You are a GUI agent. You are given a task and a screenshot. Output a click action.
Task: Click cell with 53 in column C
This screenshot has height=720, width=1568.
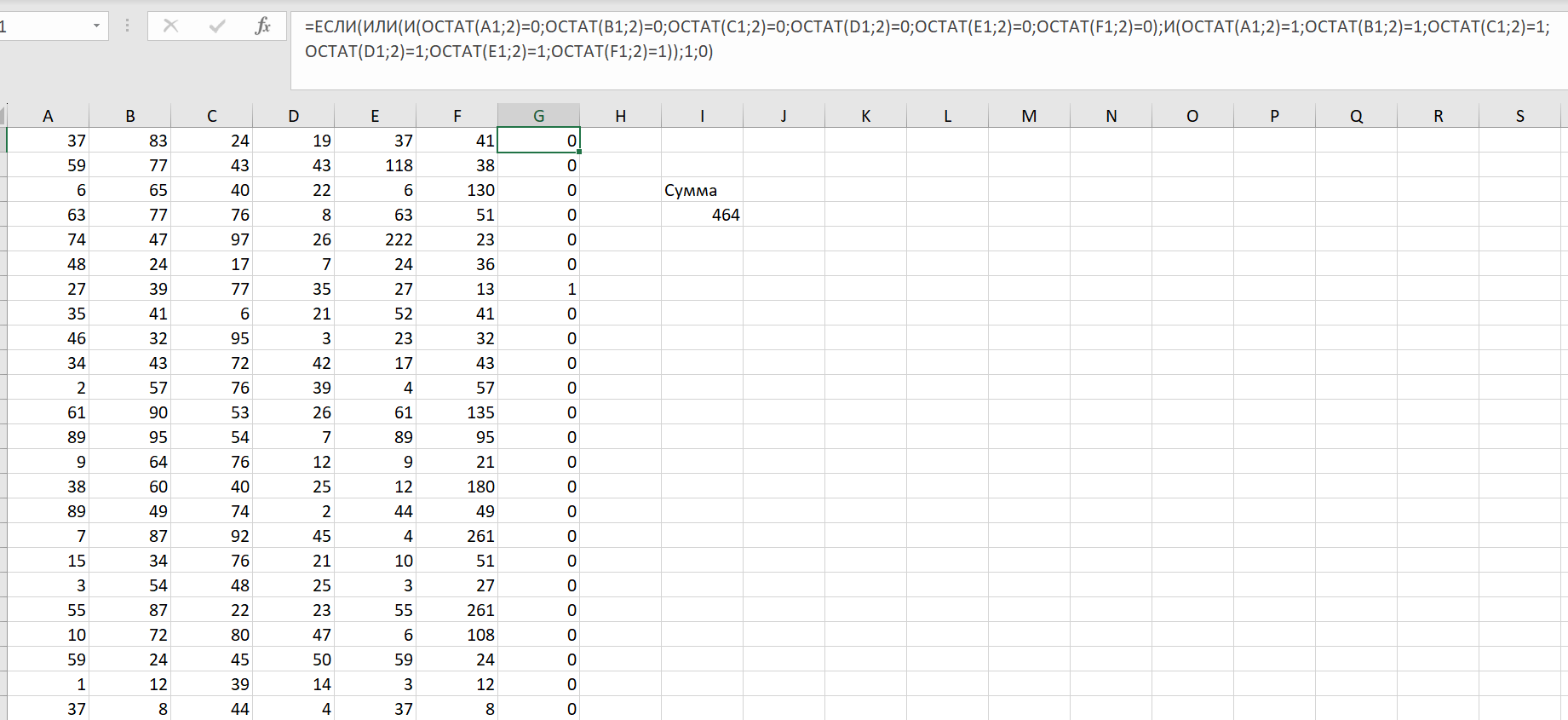click(211, 412)
